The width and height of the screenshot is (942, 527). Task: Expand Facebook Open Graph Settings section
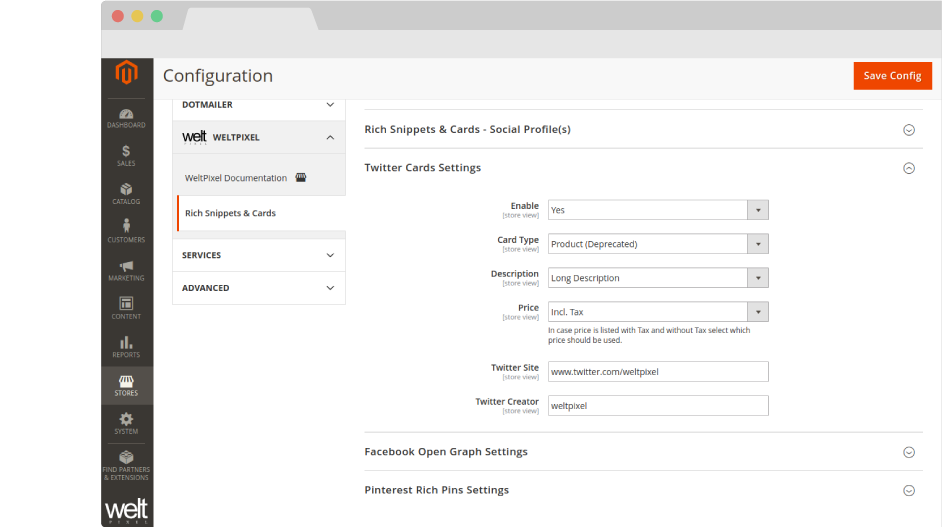tap(908, 452)
